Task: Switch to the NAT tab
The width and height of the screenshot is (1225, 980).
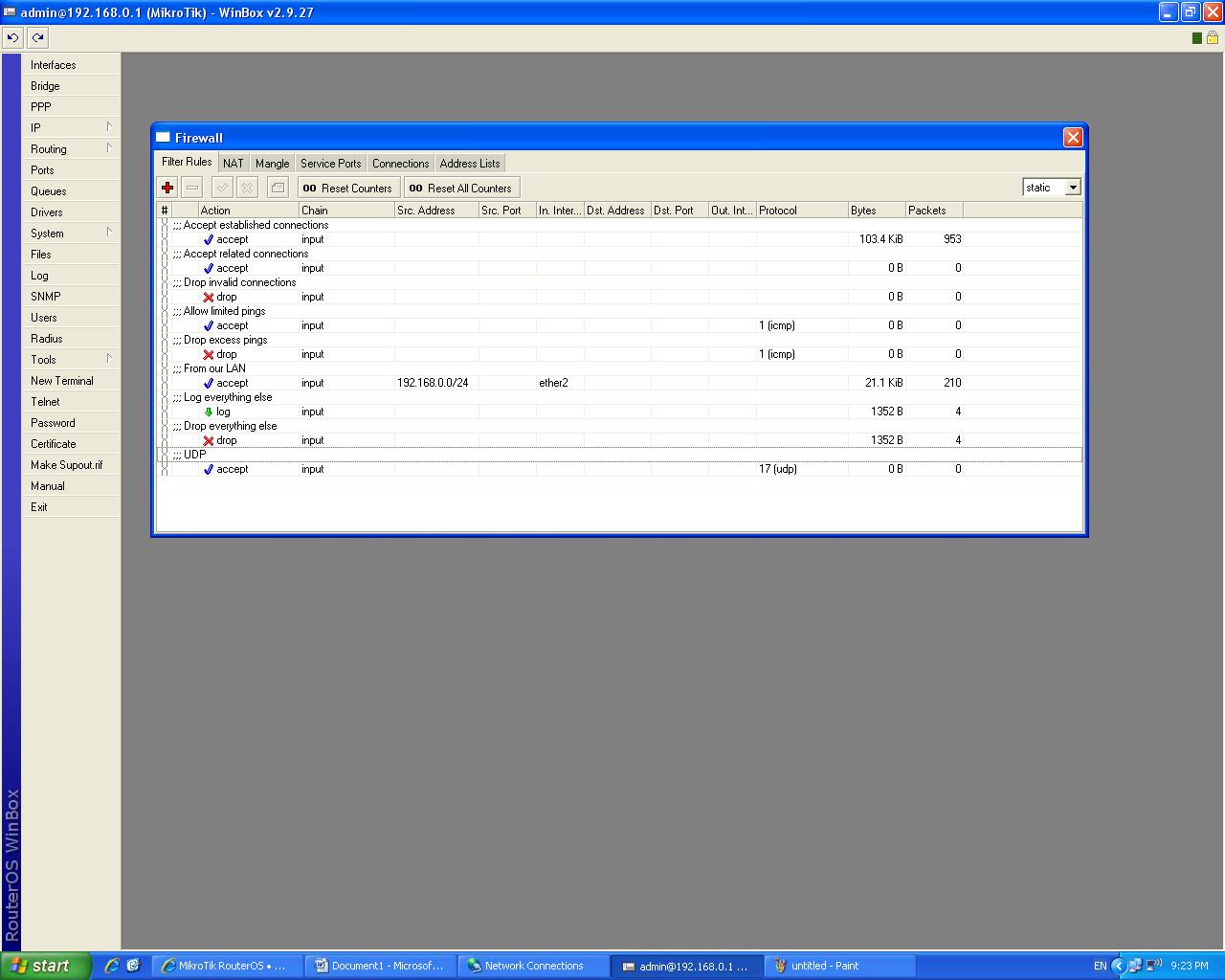Action: click(234, 164)
